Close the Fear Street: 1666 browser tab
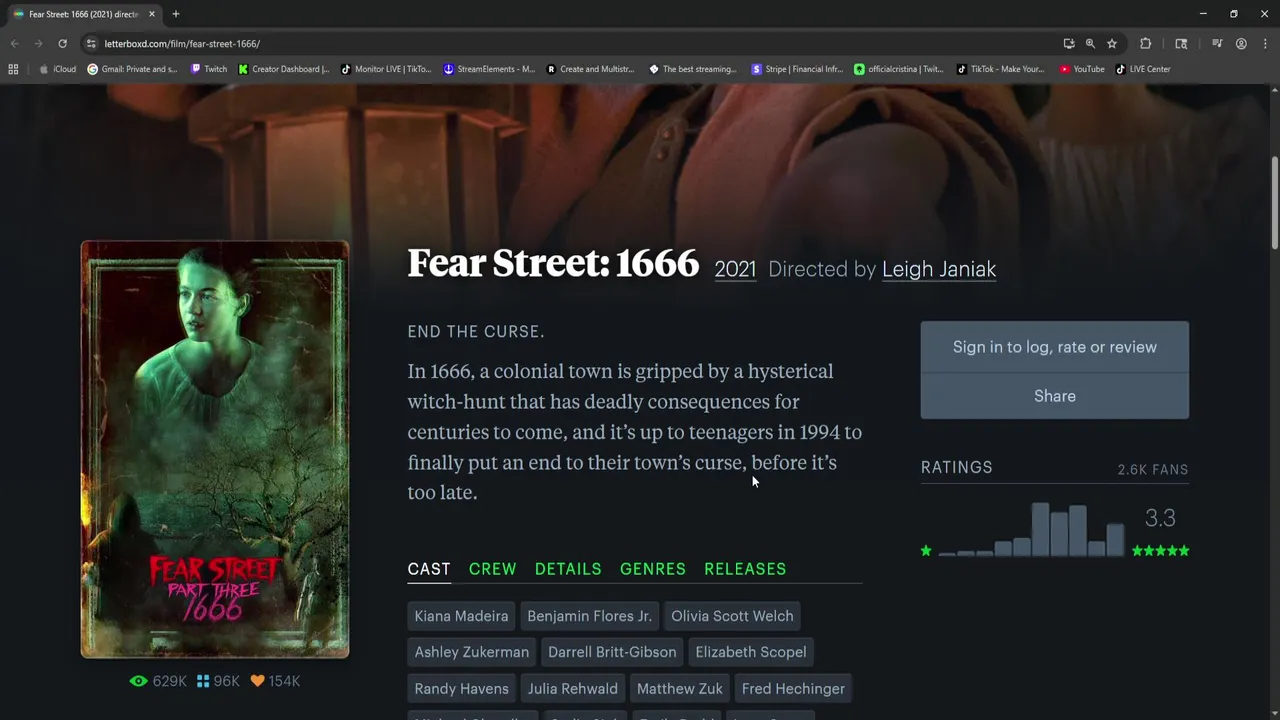This screenshot has width=1280, height=720. [x=152, y=14]
